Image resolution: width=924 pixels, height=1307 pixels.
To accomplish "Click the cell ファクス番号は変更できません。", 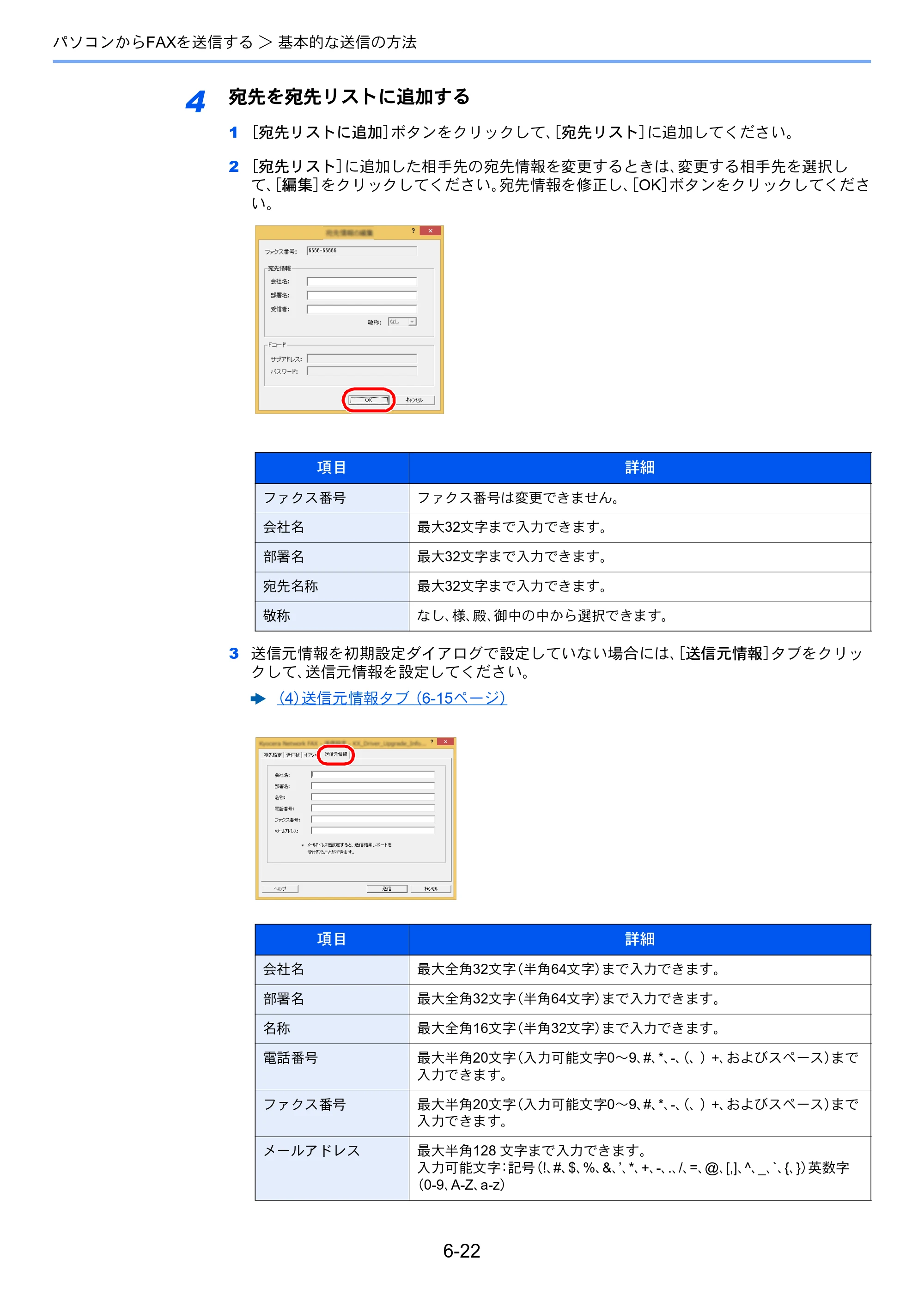I will [640, 498].
